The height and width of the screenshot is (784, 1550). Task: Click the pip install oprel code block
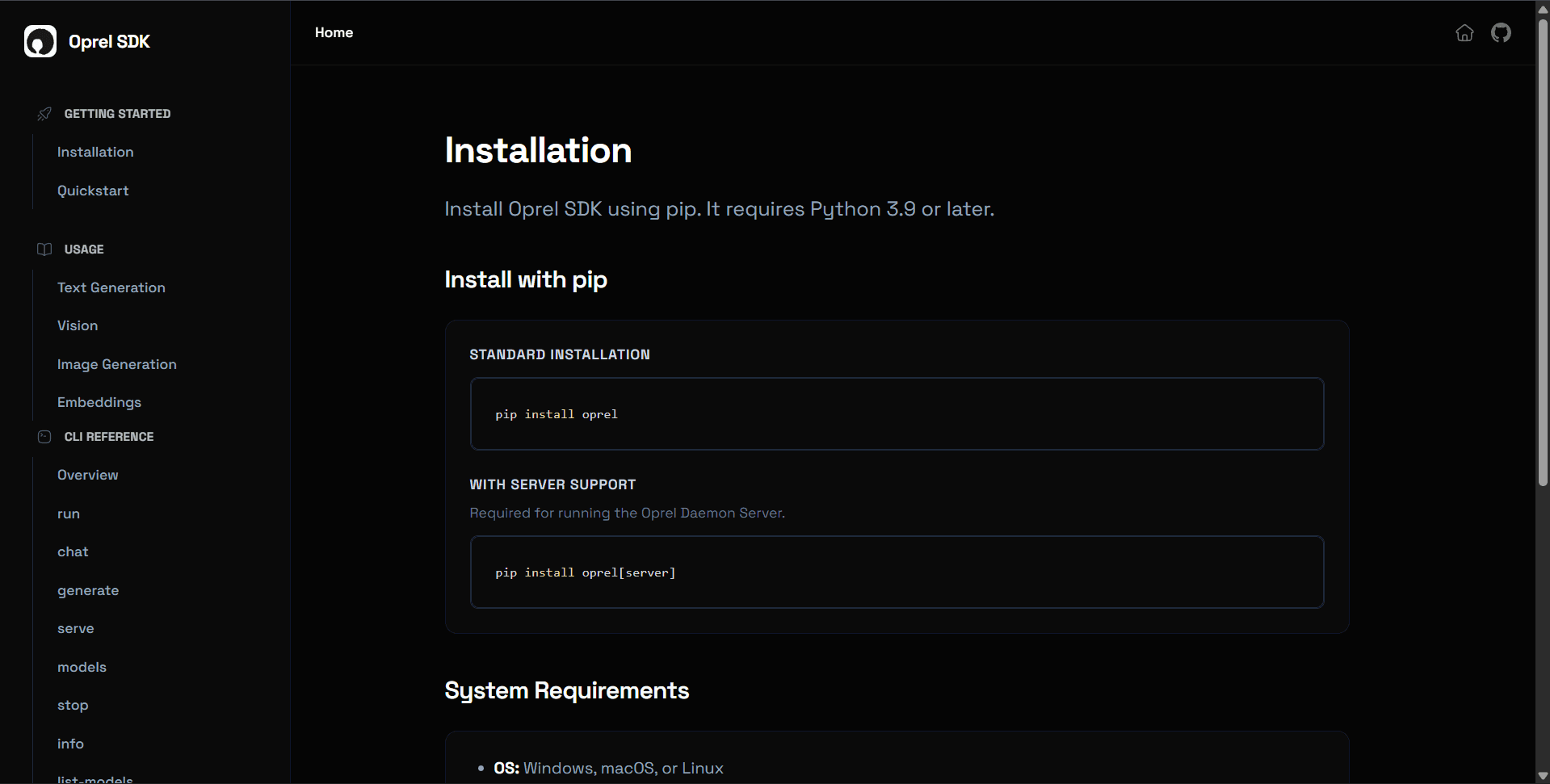896,413
